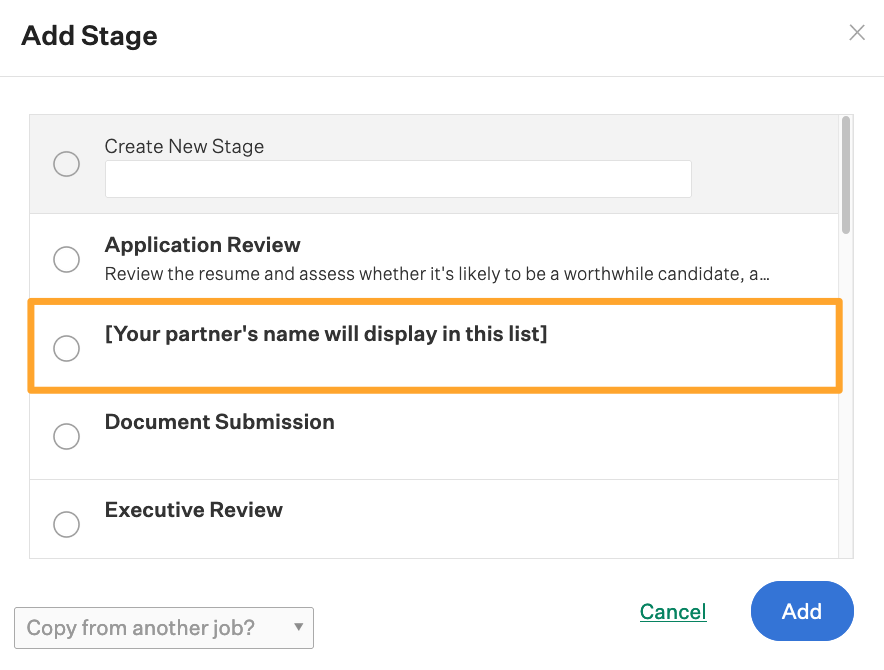Click the Create New Stage label text
The width and height of the screenshot is (884, 670).
[x=184, y=146]
